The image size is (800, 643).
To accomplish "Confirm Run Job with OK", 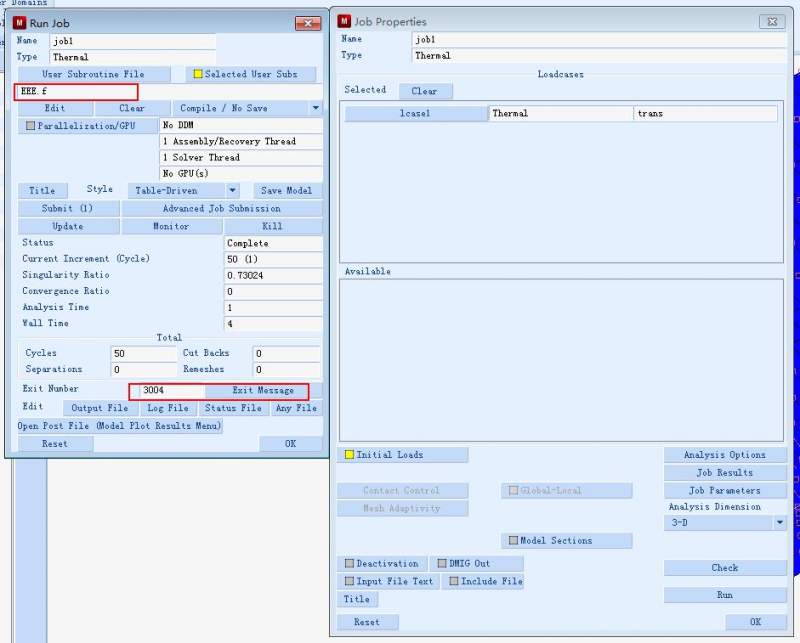I will click(x=291, y=444).
